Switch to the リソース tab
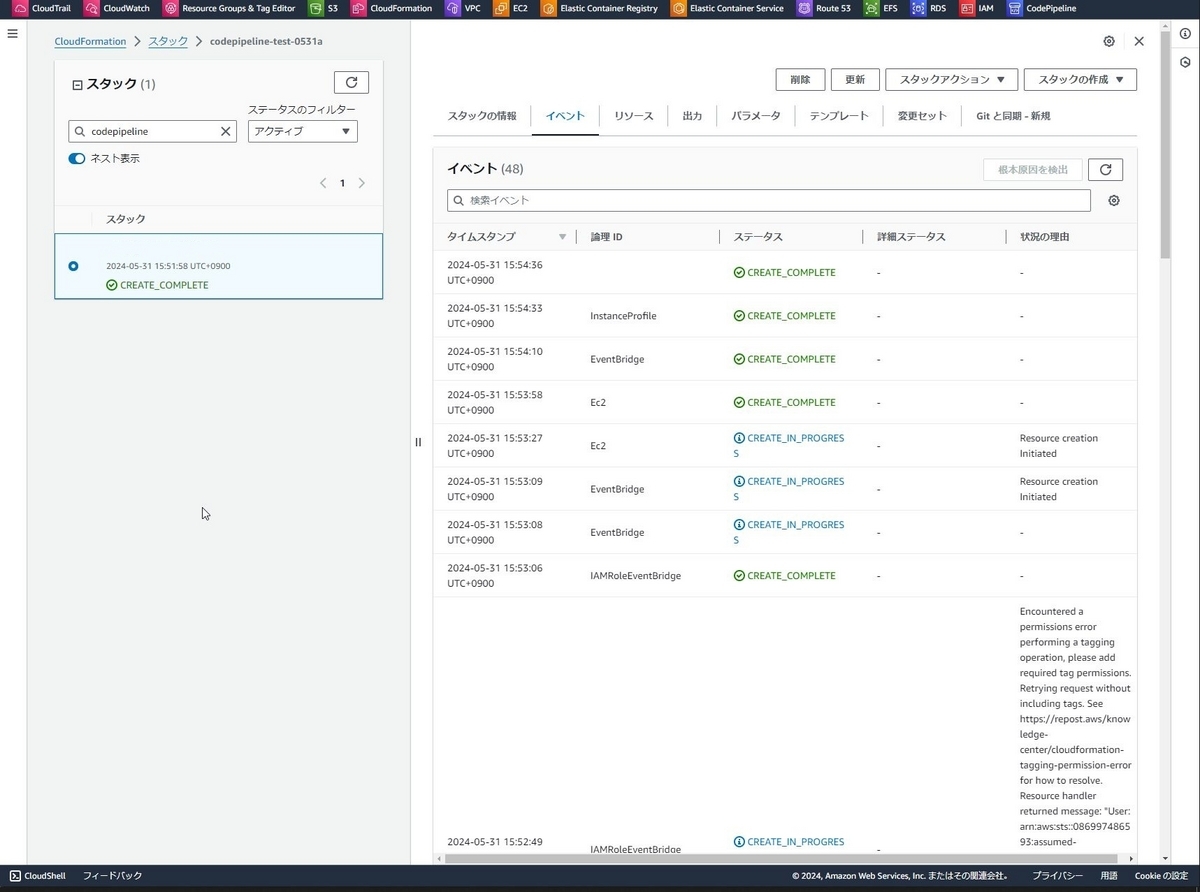The height and width of the screenshot is (892, 1200). pyautogui.click(x=633, y=115)
